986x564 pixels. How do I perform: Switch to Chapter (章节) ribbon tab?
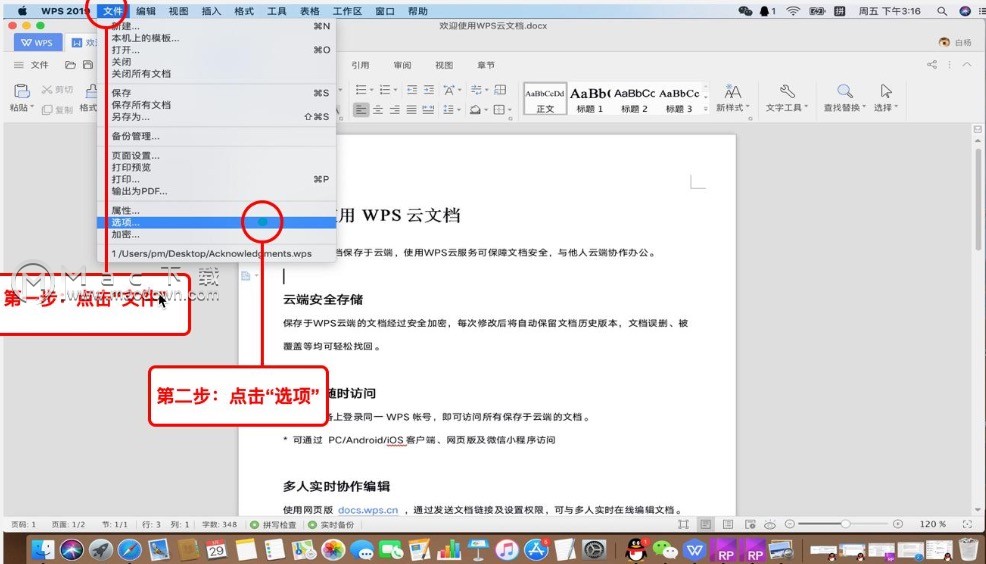485,65
